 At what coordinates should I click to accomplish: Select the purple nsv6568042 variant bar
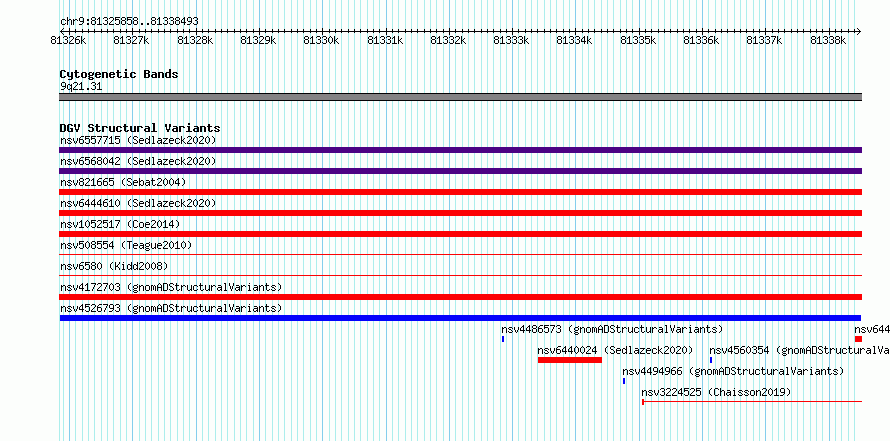[x=460, y=171]
